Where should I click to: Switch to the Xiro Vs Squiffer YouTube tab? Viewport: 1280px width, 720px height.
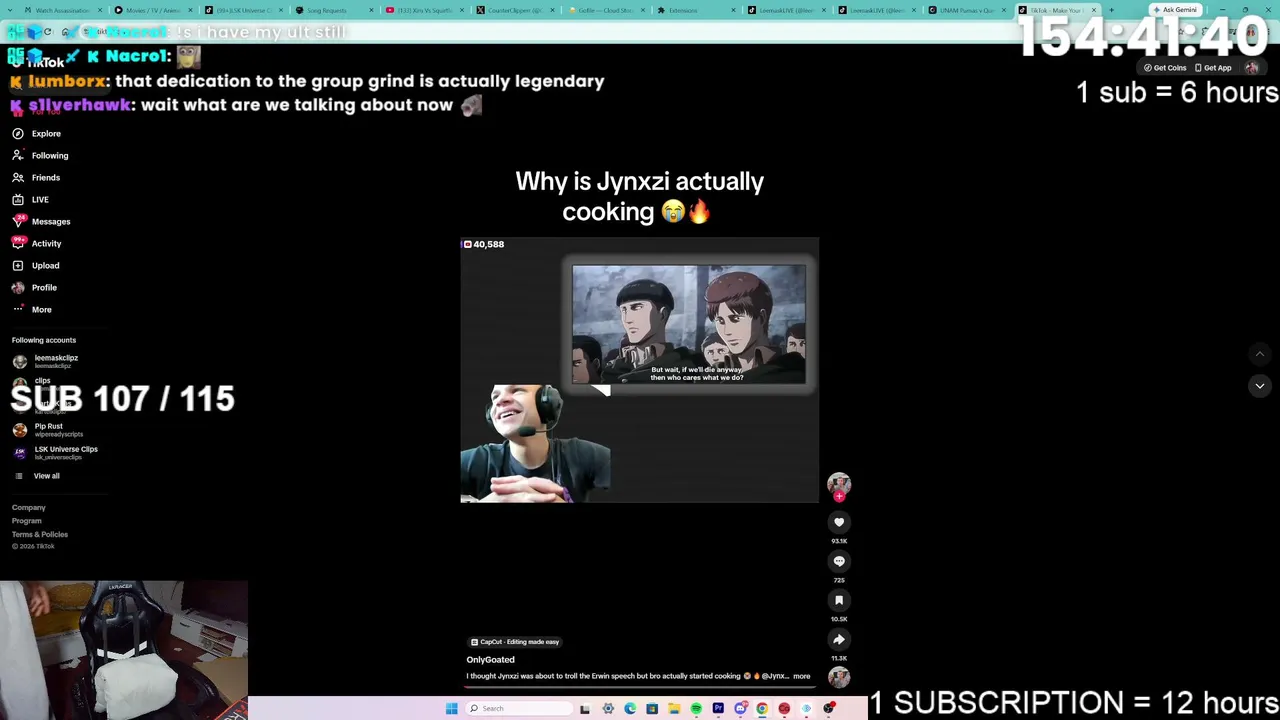[425, 10]
